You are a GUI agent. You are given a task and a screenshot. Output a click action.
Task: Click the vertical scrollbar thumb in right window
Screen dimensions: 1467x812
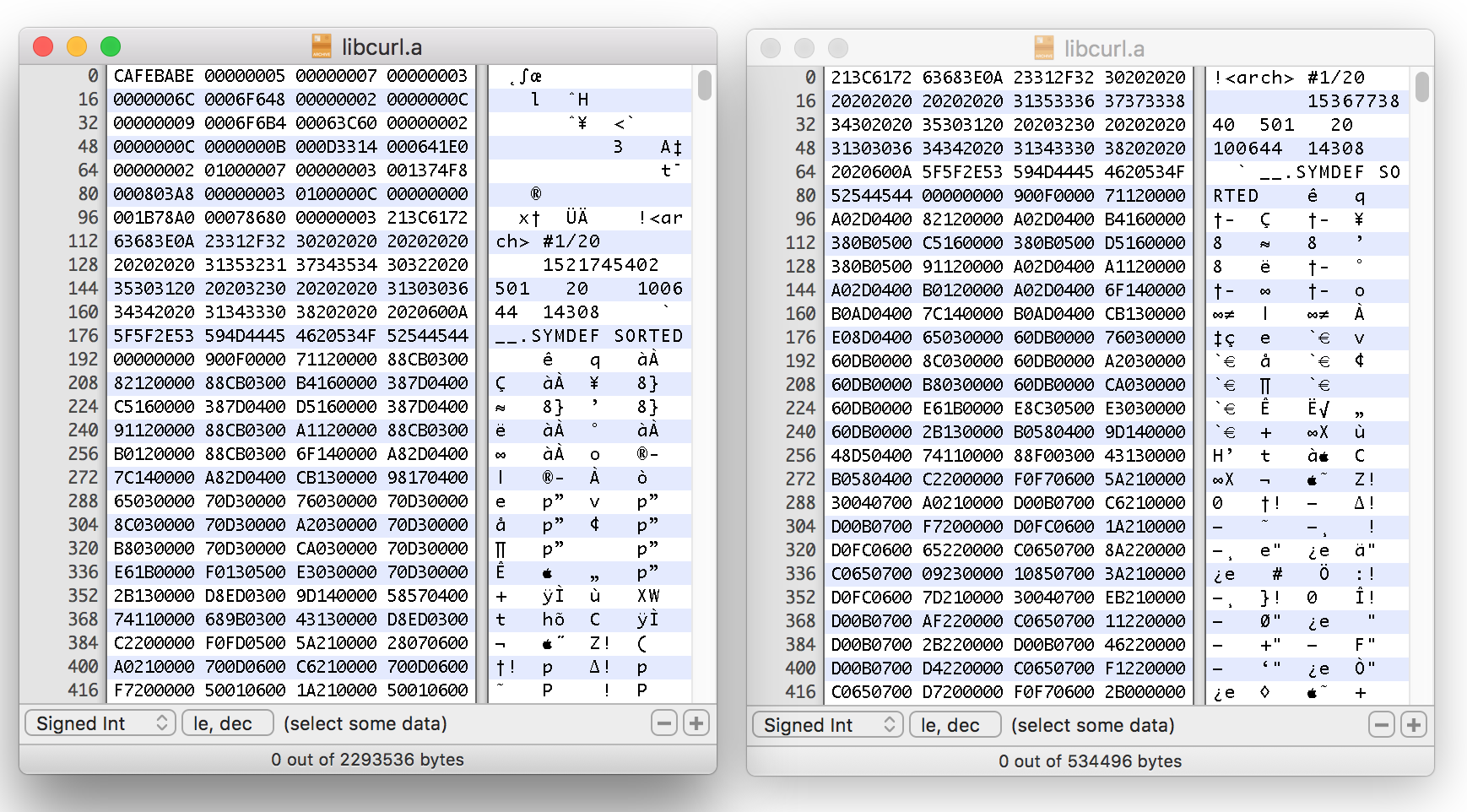point(1422,87)
